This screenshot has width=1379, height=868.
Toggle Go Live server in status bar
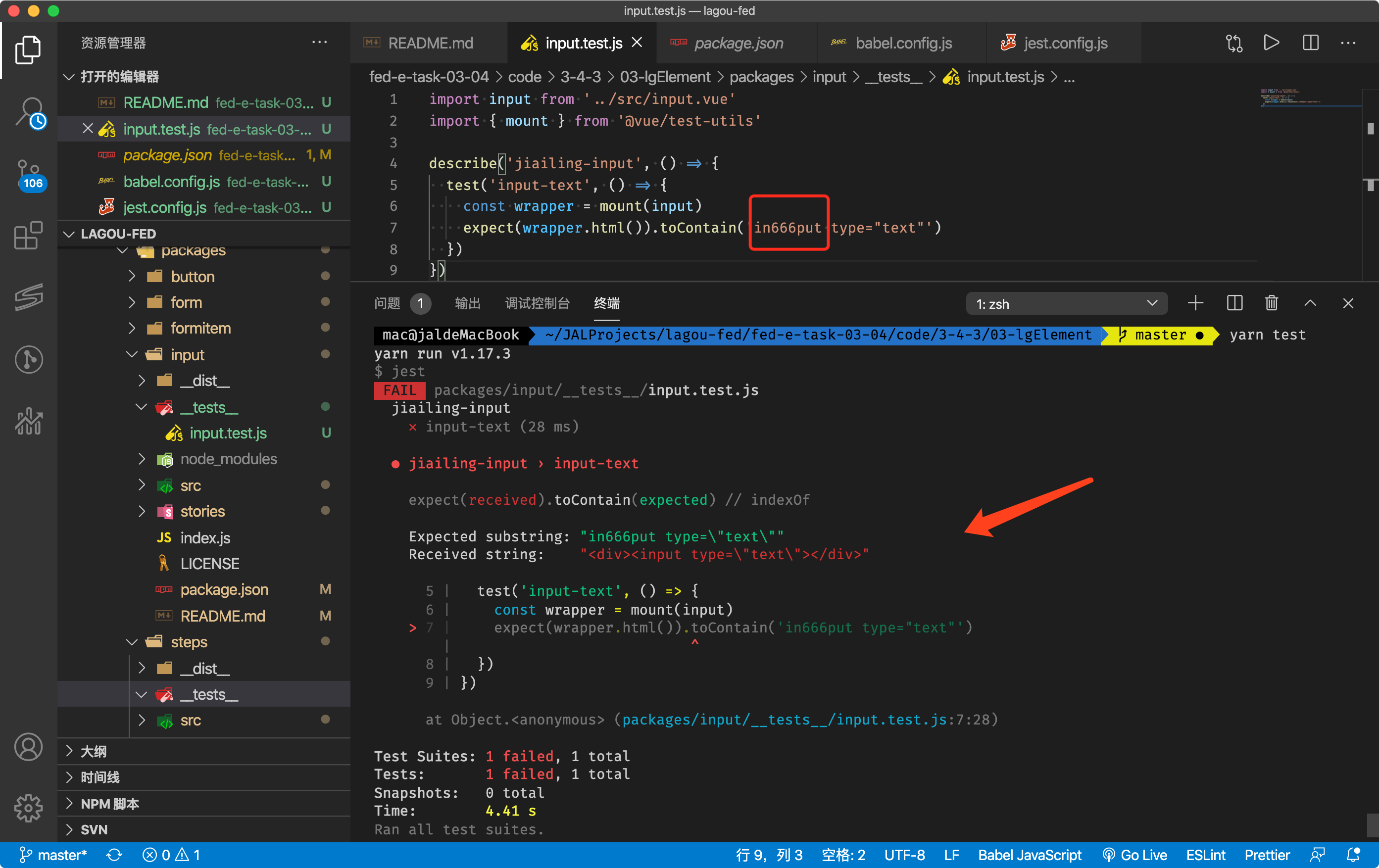coord(1135,855)
